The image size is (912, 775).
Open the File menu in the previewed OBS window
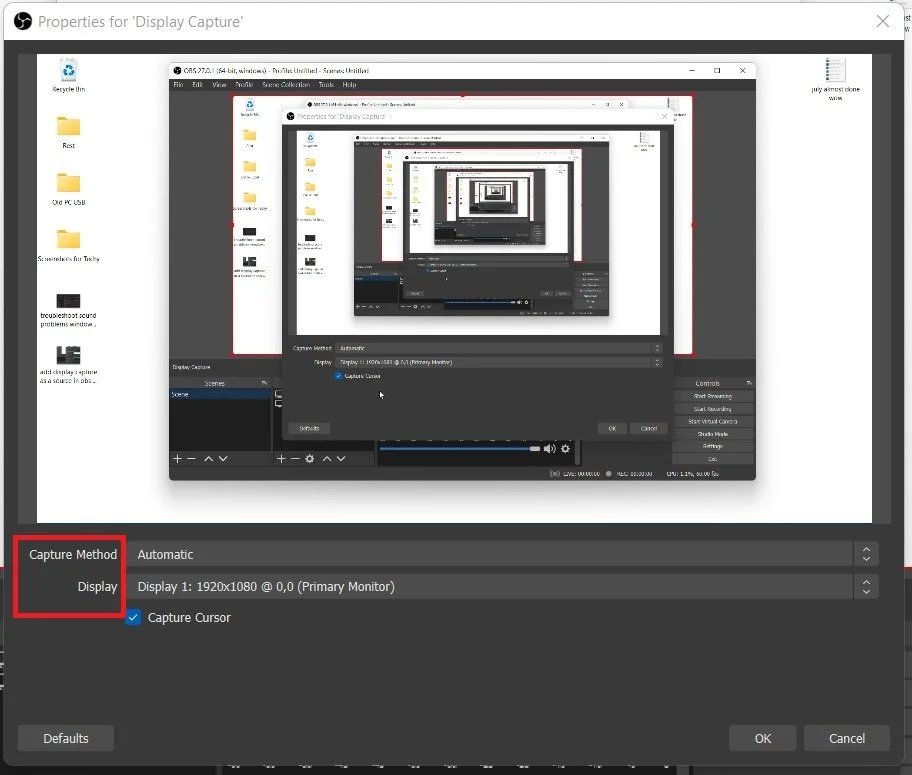pyautogui.click(x=178, y=84)
